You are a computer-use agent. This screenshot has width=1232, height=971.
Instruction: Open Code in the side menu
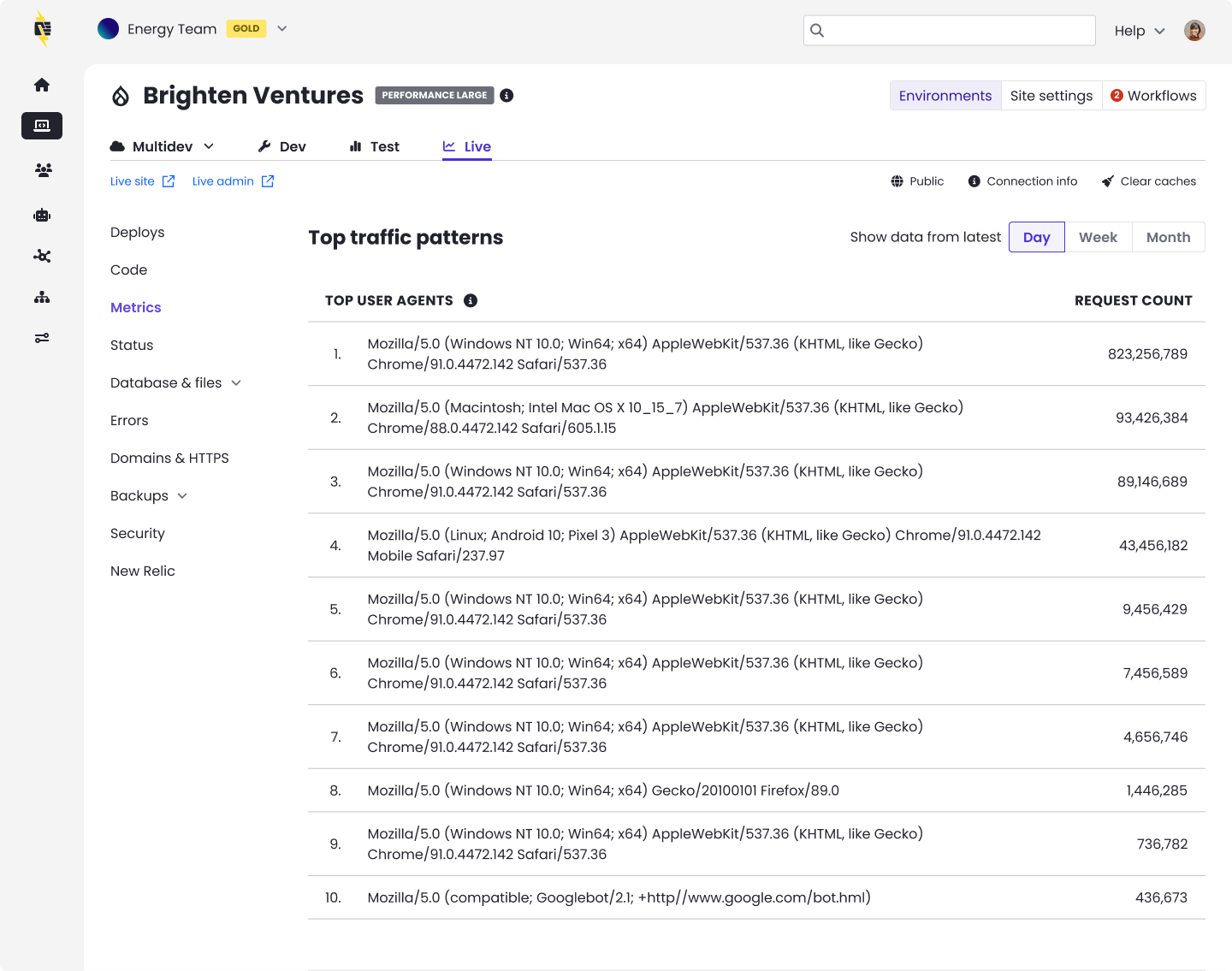129,270
